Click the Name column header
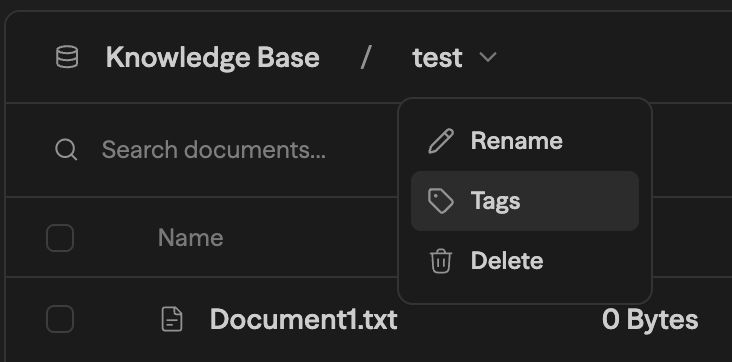732x362 pixels. (190, 238)
